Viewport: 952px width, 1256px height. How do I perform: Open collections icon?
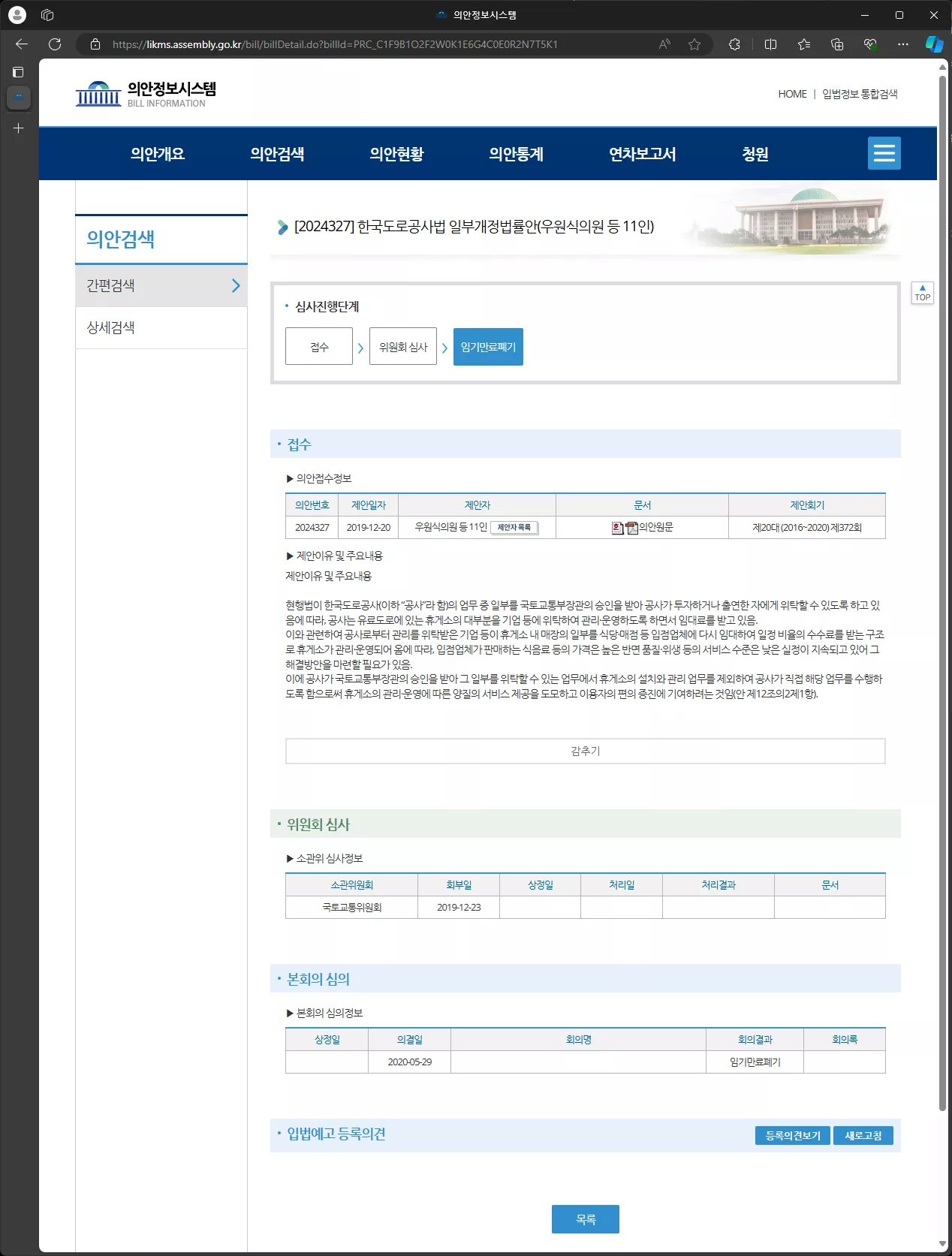[837, 44]
